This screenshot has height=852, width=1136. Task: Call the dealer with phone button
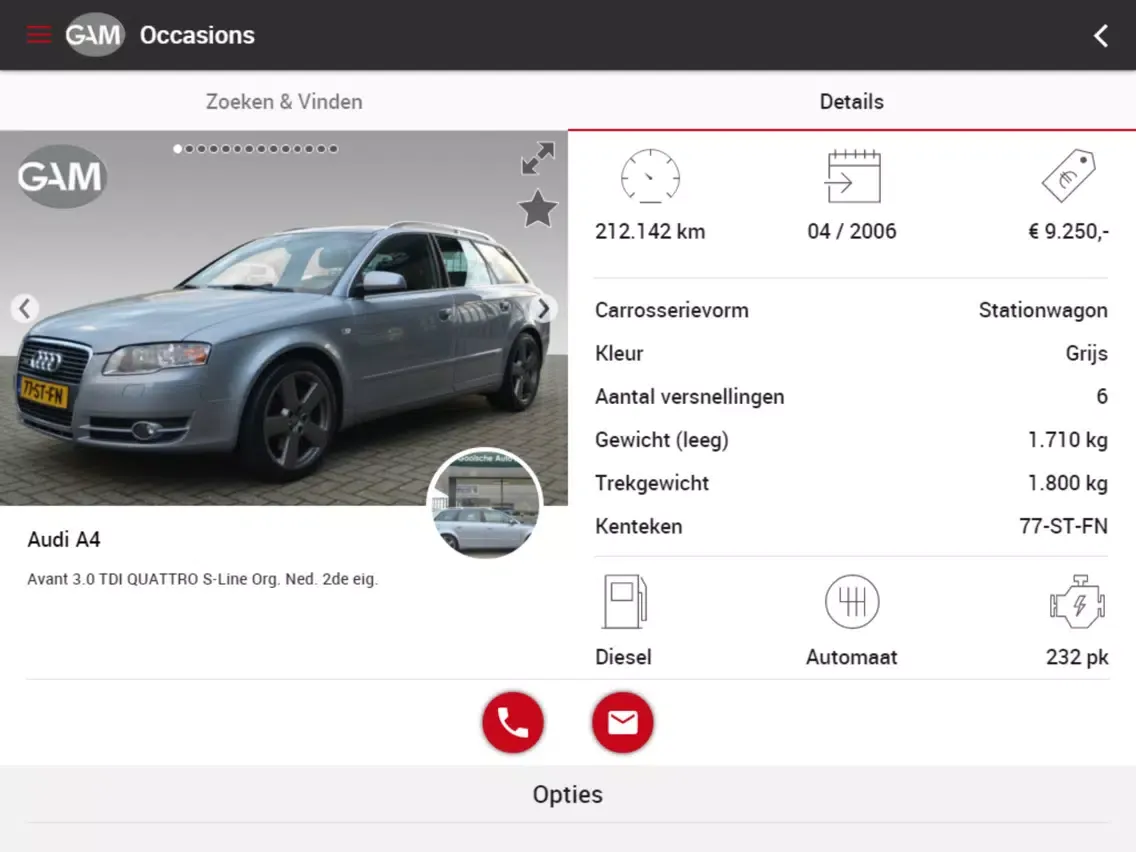coord(513,722)
